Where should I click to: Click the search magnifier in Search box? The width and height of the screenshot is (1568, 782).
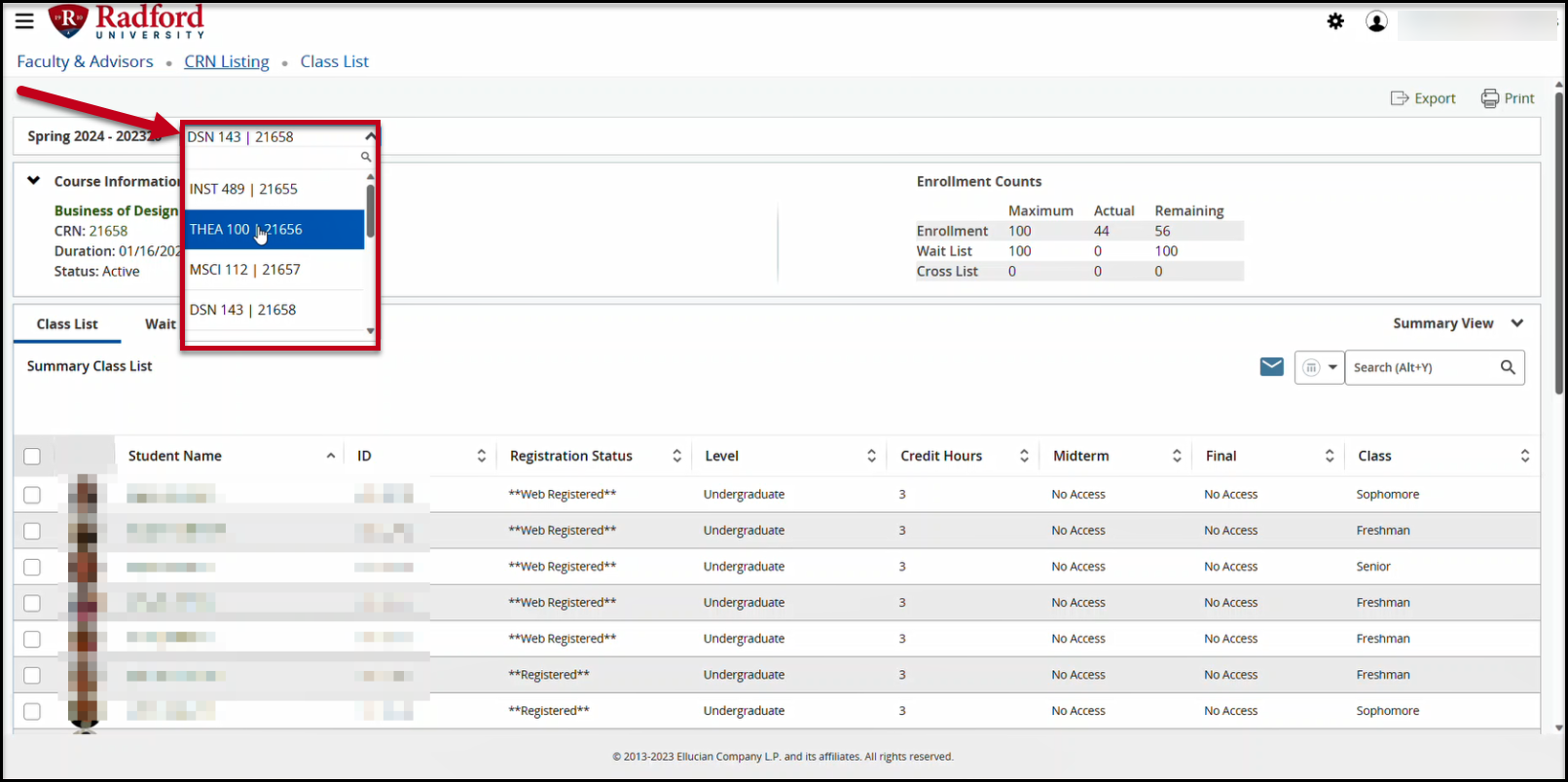(x=1508, y=367)
